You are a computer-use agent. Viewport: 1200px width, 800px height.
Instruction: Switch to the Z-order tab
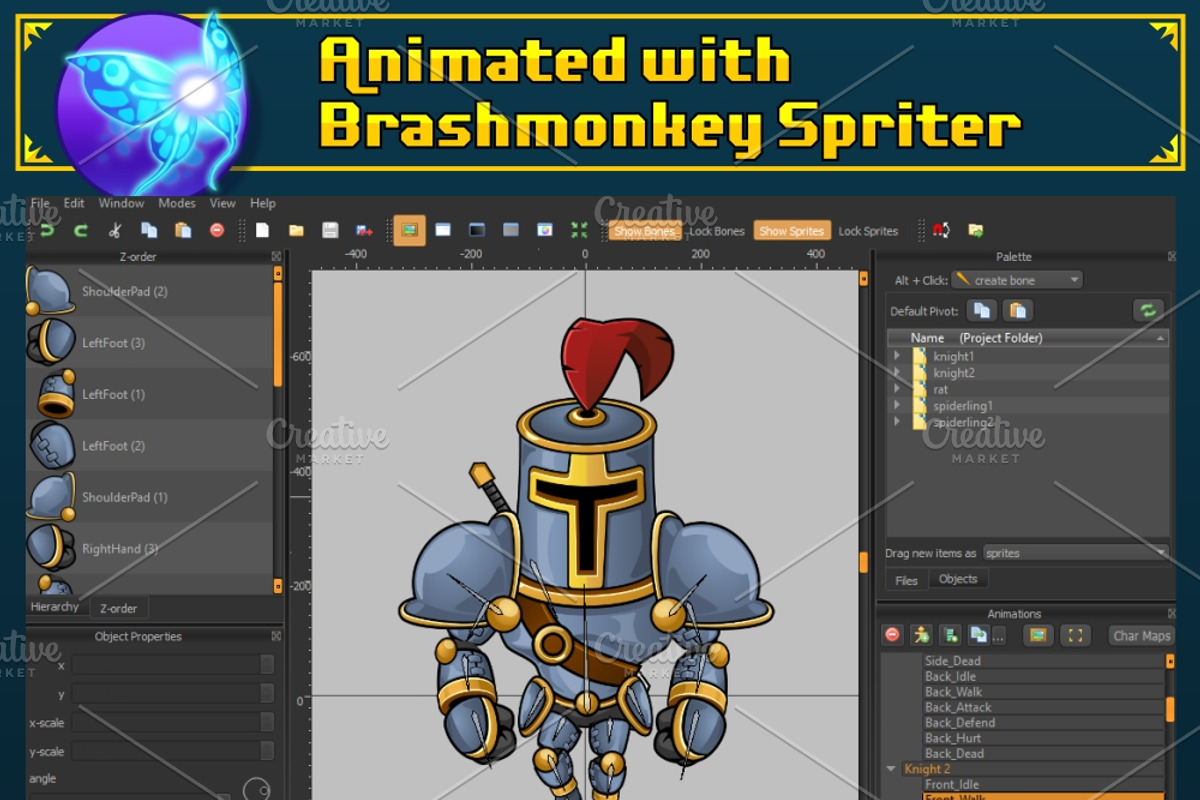pyautogui.click(x=118, y=608)
